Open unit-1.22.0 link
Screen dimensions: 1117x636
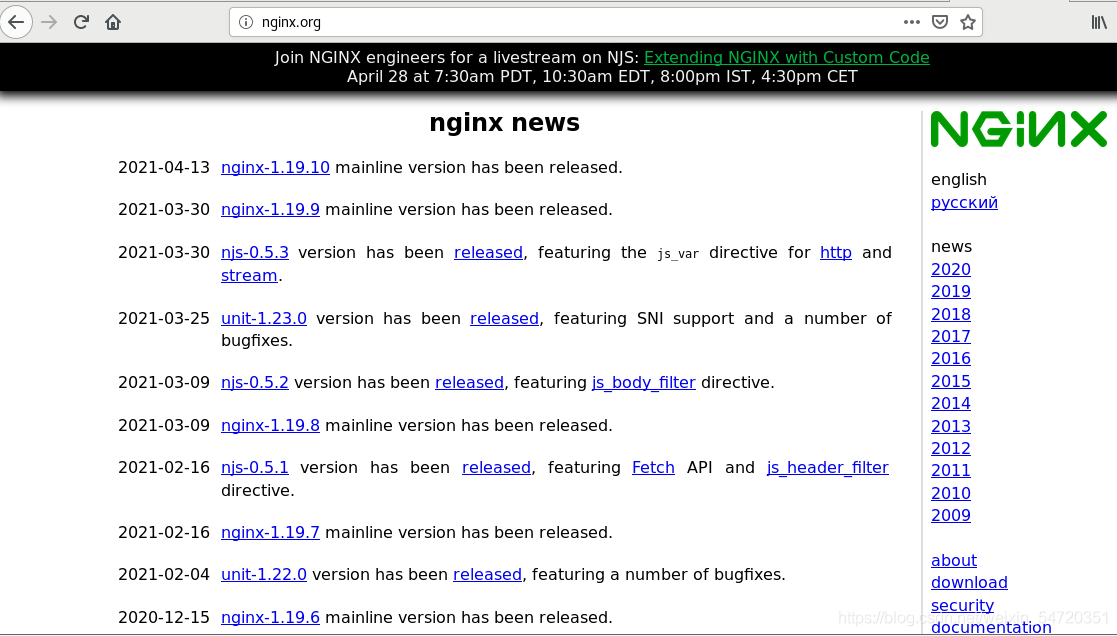point(264,574)
